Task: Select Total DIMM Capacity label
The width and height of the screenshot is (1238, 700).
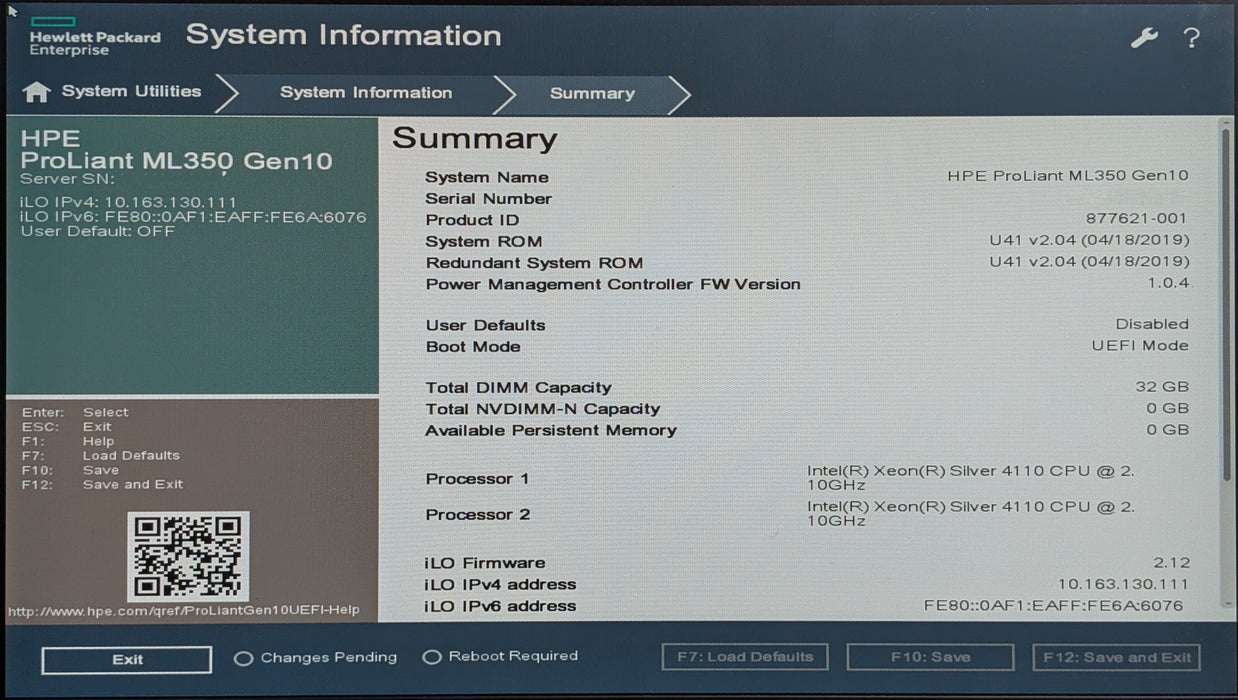Action: click(518, 387)
